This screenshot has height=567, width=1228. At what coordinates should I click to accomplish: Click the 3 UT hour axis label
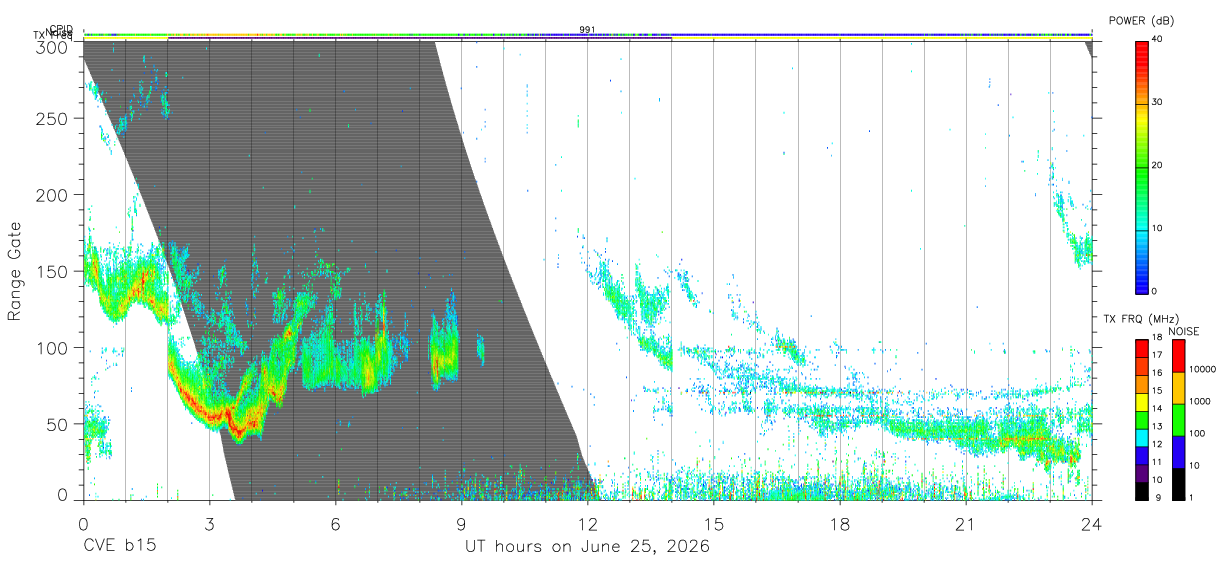[209, 523]
